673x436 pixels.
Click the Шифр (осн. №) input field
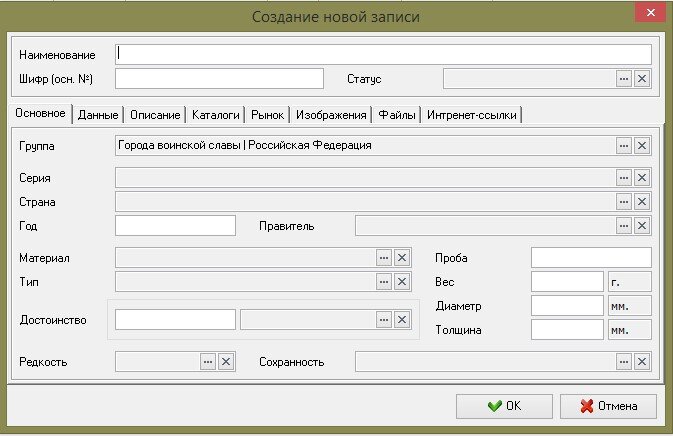219,79
